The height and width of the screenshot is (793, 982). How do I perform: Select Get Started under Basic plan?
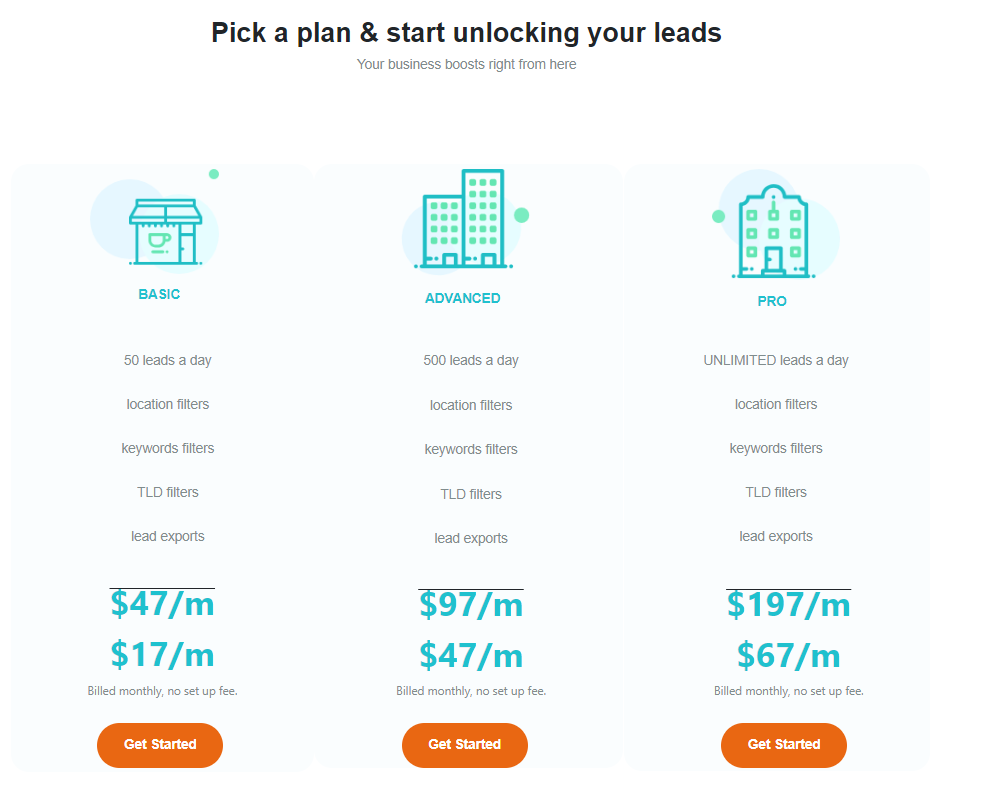[x=160, y=745]
